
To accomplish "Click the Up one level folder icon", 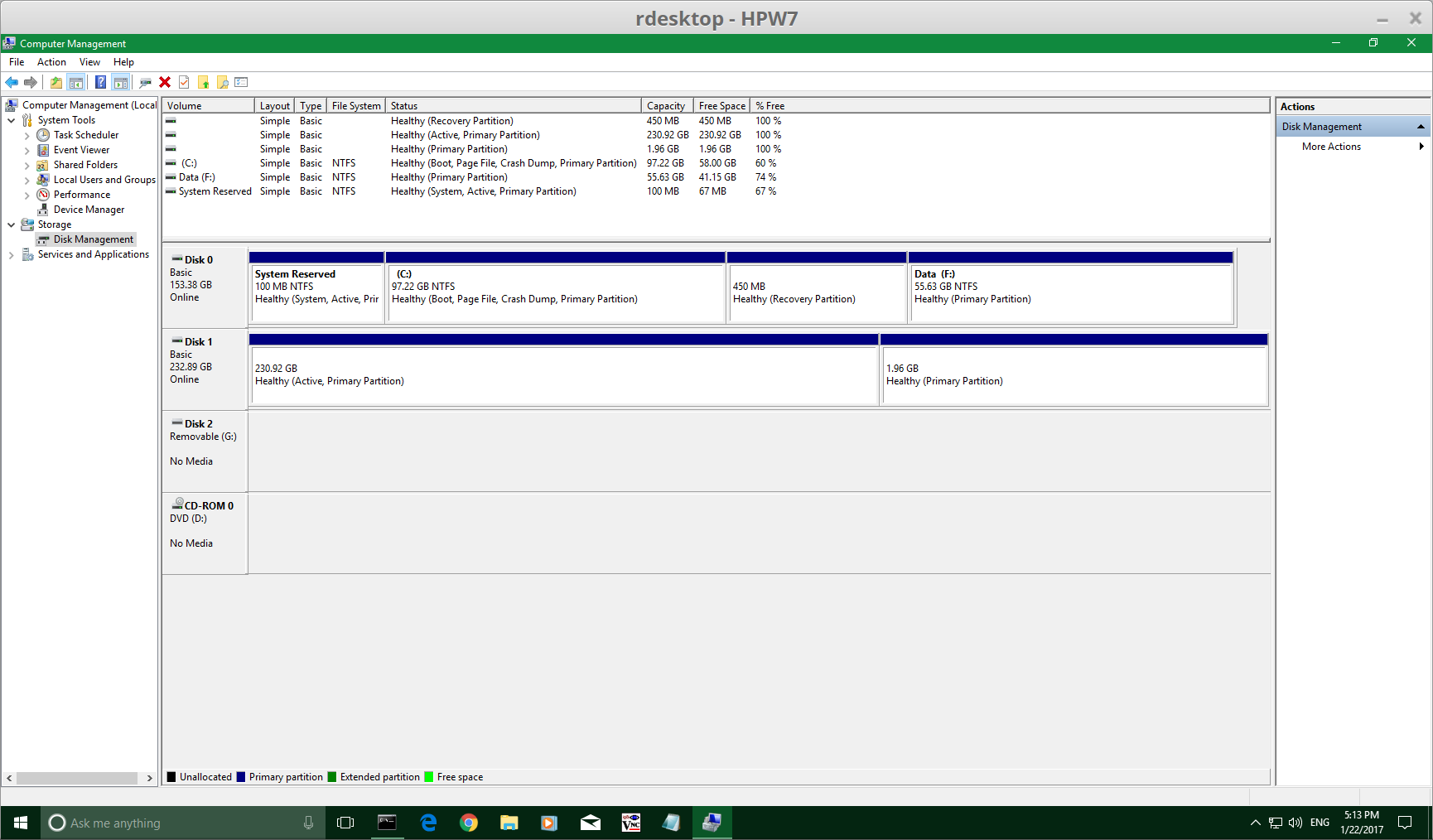I will pos(55,82).
